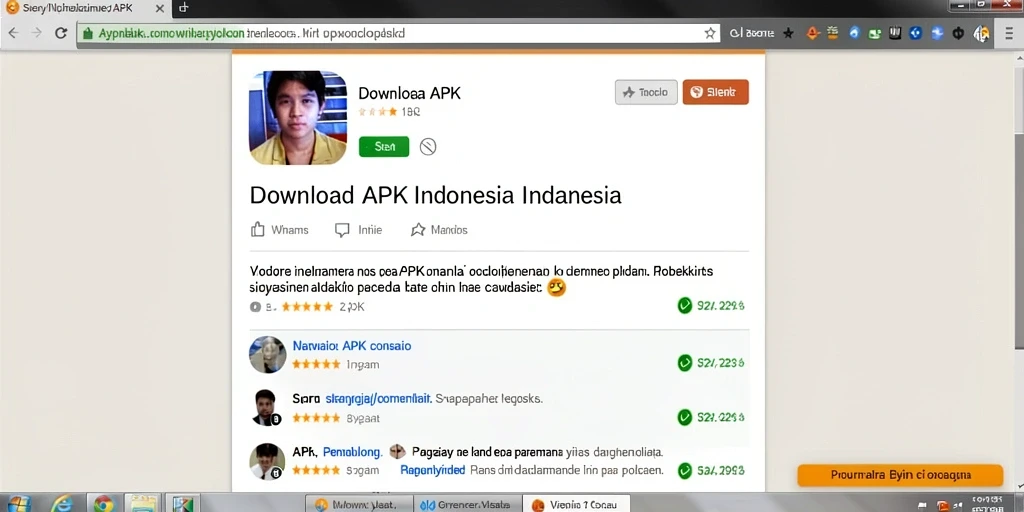1024x512 pixels.
Task: Click the green Sten button
Action: pyautogui.click(x=384, y=147)
